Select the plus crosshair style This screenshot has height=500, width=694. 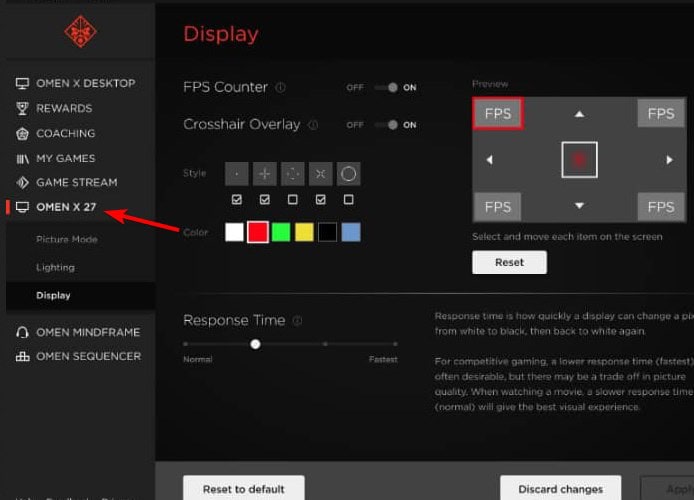click(x=265, y=174)
